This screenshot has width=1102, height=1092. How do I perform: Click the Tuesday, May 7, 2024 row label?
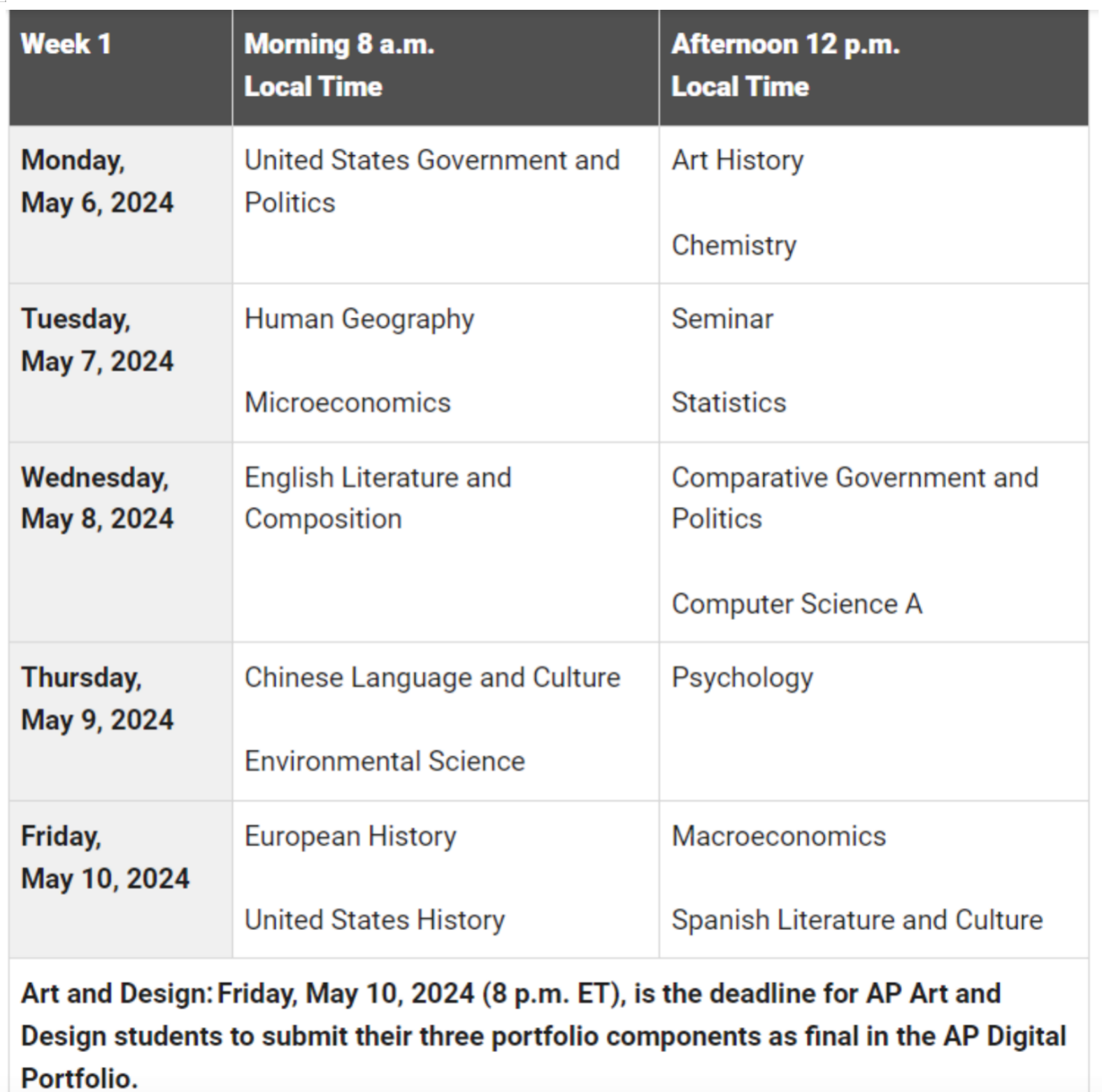tap(97, 340)
